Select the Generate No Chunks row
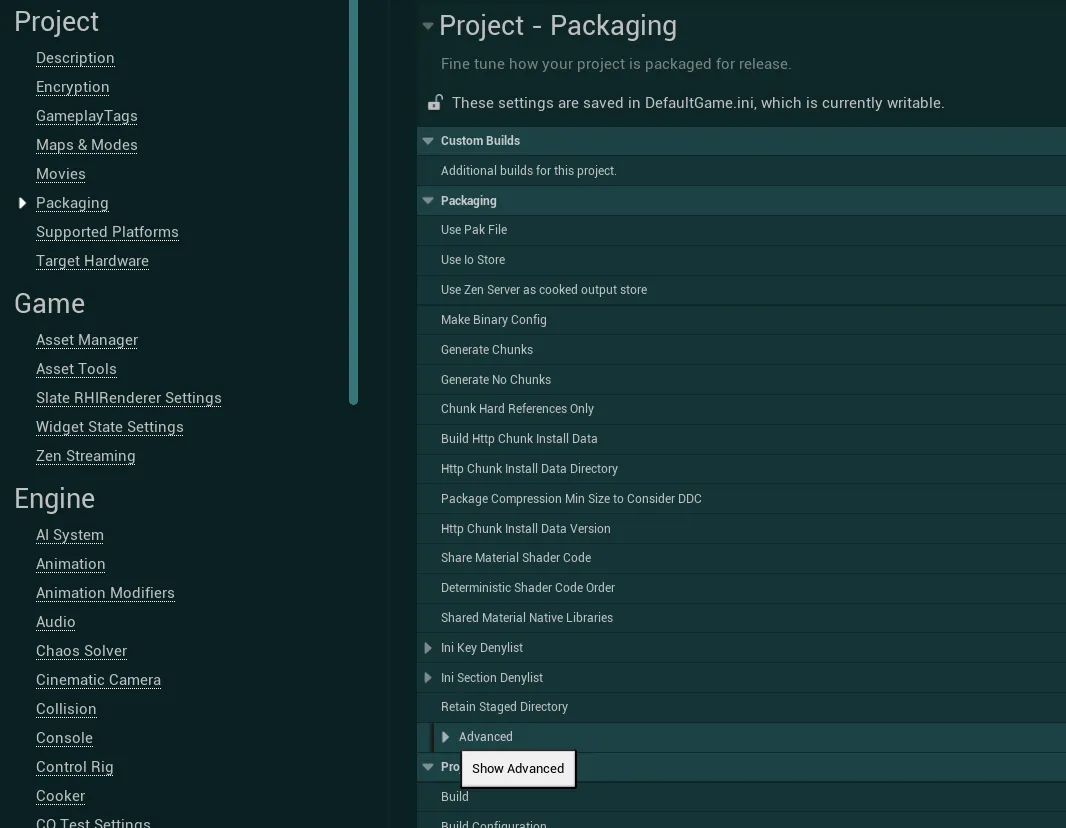Screen dimensions: 1066x828 (x=741, y=380)
